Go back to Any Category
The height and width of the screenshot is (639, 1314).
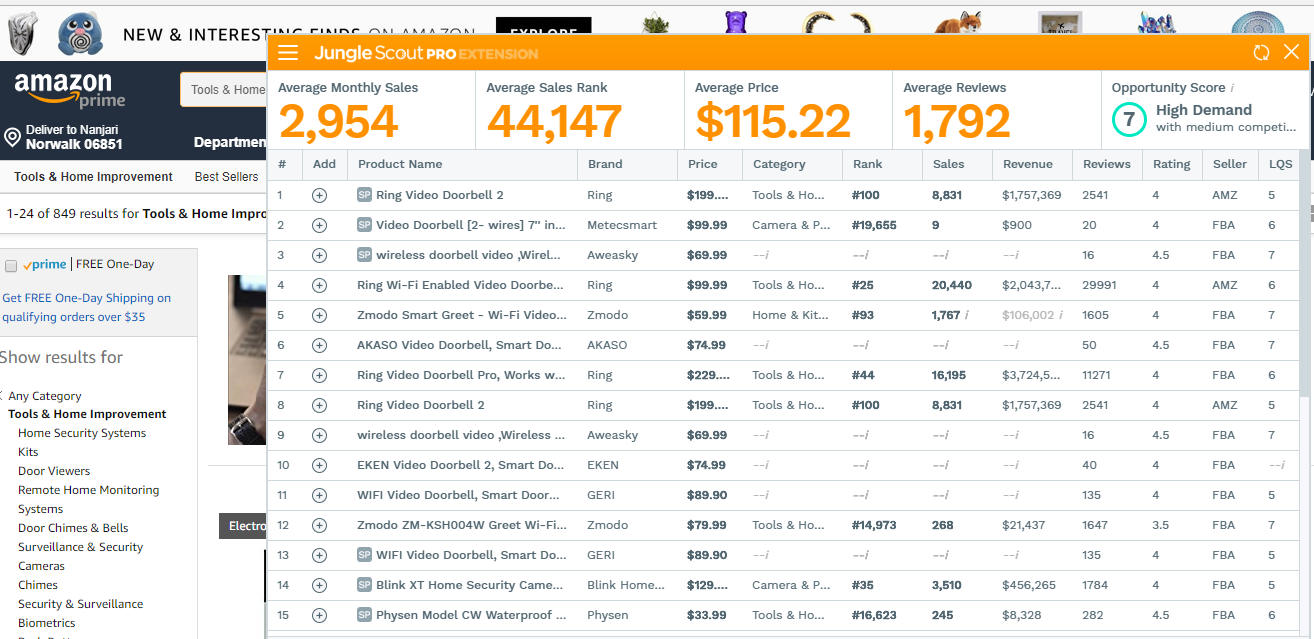45,396
